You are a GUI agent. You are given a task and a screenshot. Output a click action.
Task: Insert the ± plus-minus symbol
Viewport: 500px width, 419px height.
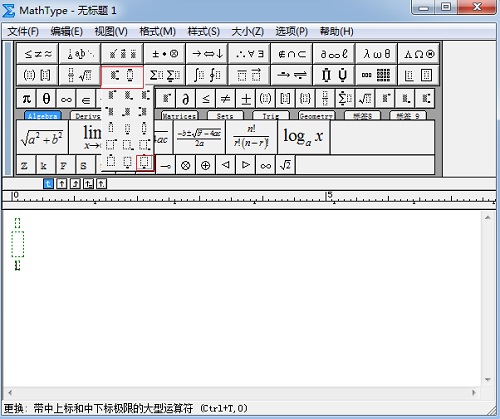click(246, 99)
